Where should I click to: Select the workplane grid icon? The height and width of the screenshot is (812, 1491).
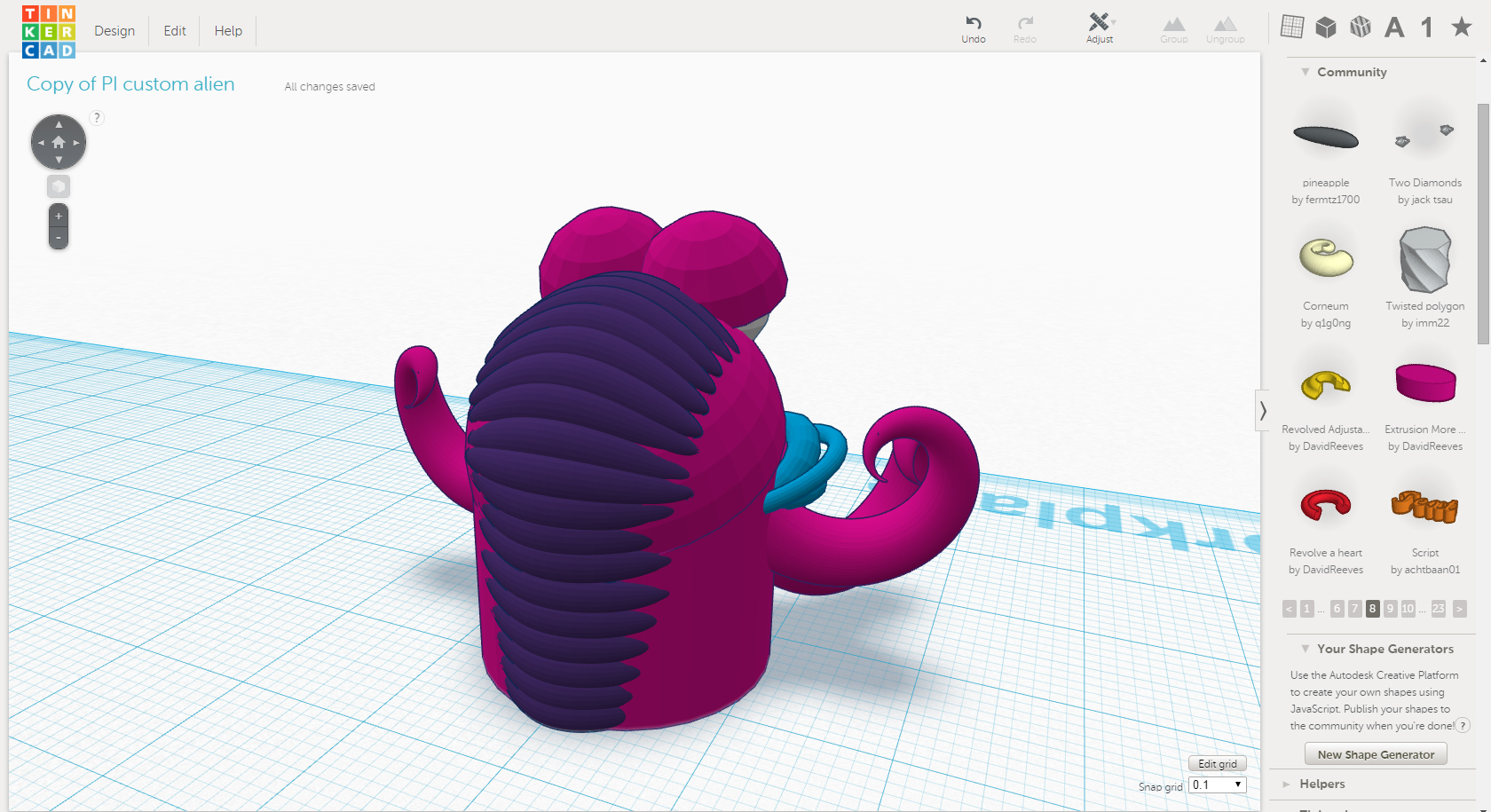point(1292,27)
